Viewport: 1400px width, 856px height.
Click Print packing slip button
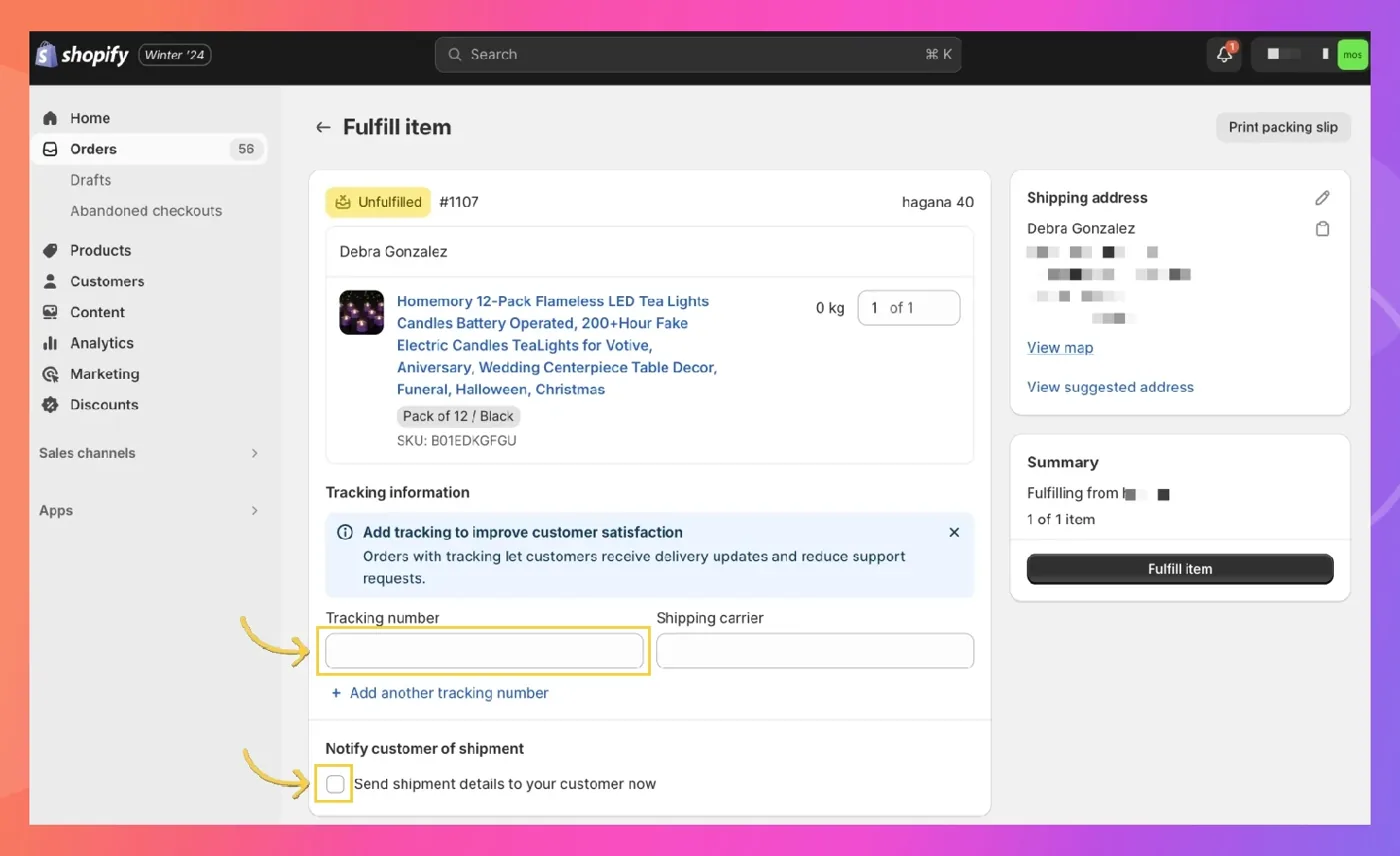1283,127
